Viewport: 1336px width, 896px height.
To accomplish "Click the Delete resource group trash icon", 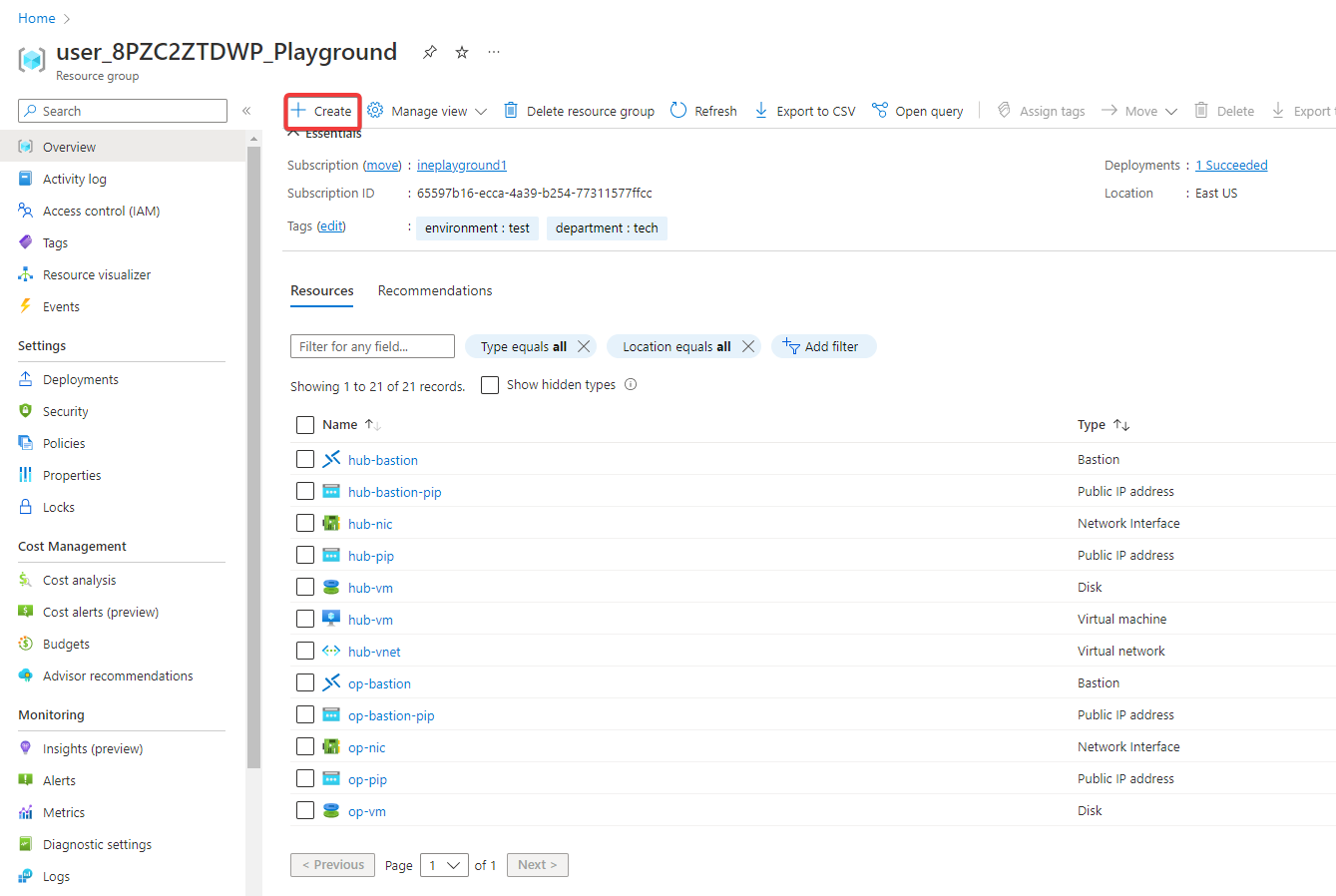I will pyautogui.click(x=511, y=111).
